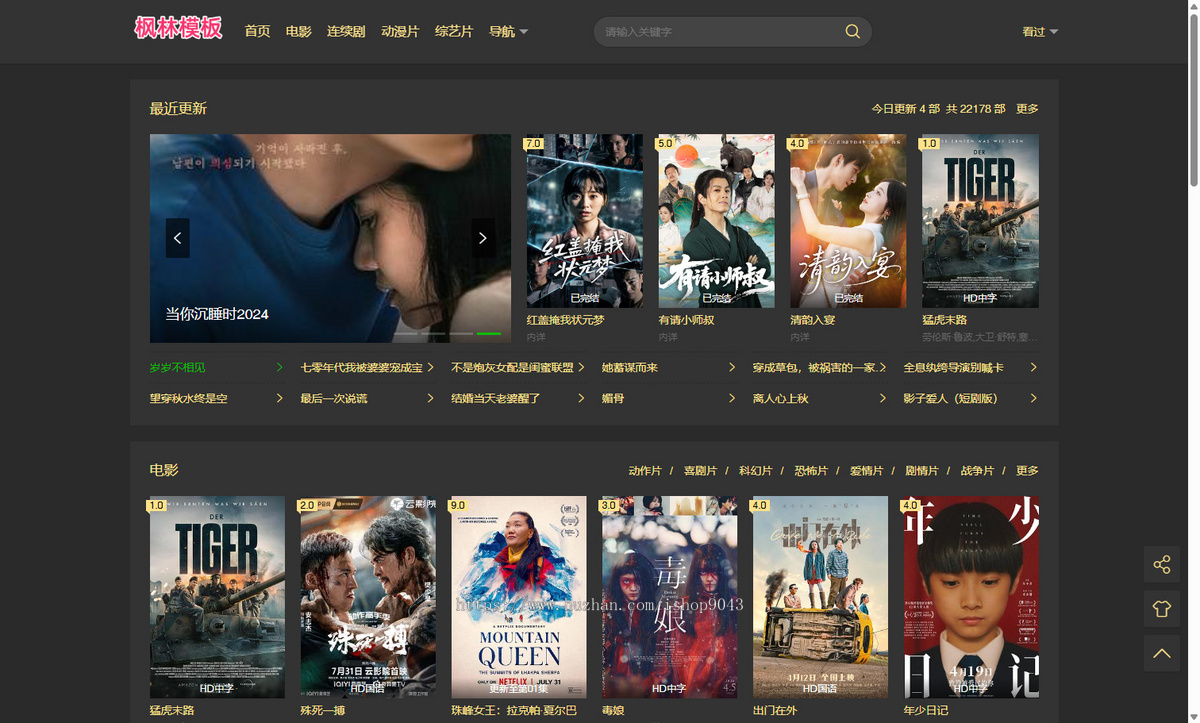Click 清韵入宴 title below poster
The width and height of the screenshot is (1200, 723).
coord(813,320)
